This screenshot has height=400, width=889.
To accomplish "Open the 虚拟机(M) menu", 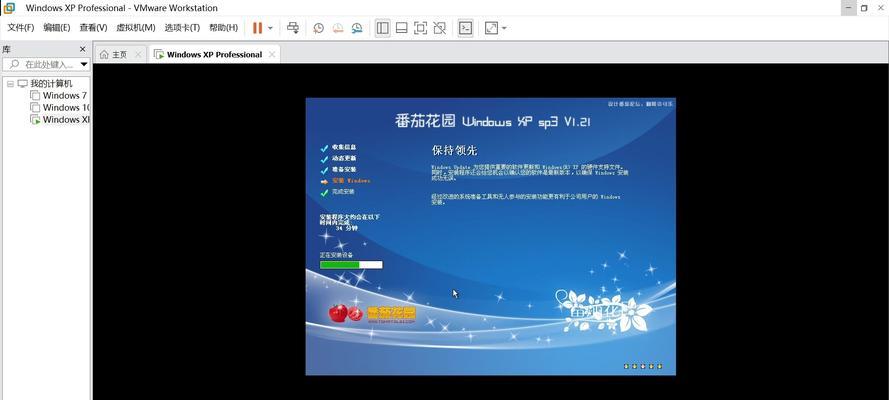I will click(x=136, y=28).
